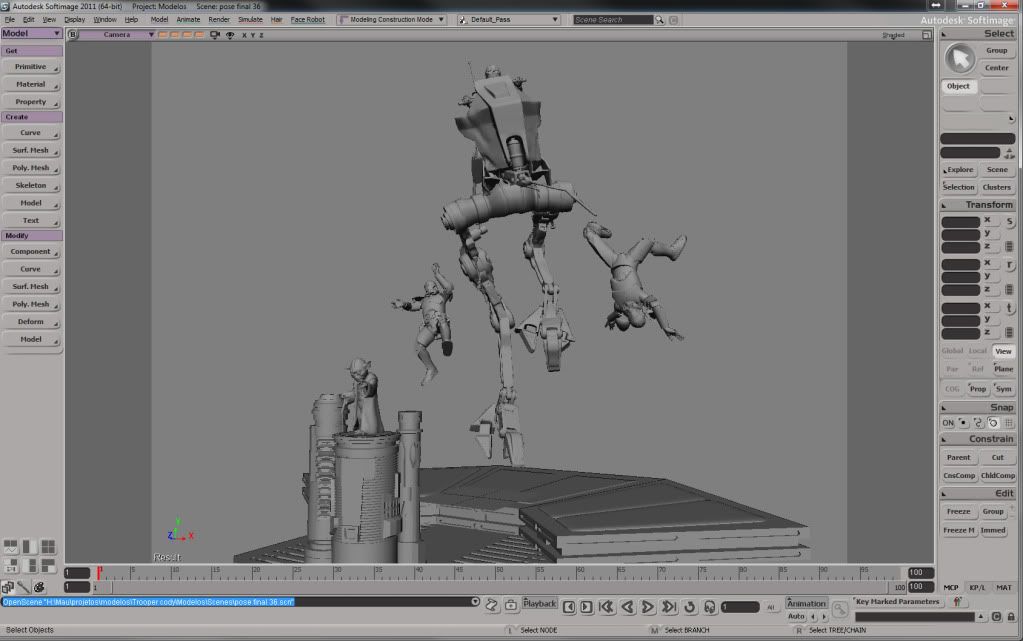Click the Scene Search magnifier icon
Screen dimensions: 1023x641
click(662, 19)
